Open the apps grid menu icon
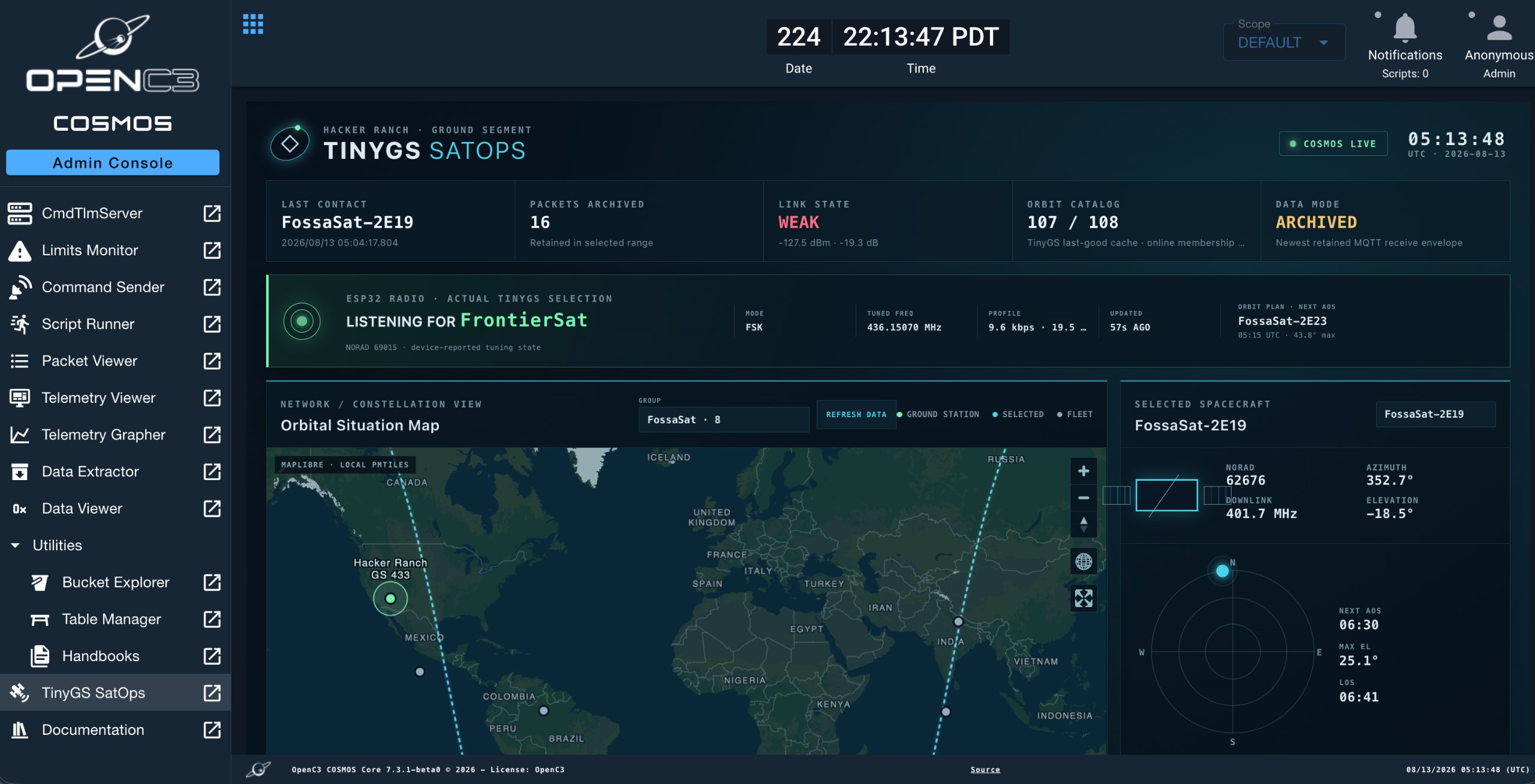The width and height of the screenshot is (1535, 784). [253, 25]
